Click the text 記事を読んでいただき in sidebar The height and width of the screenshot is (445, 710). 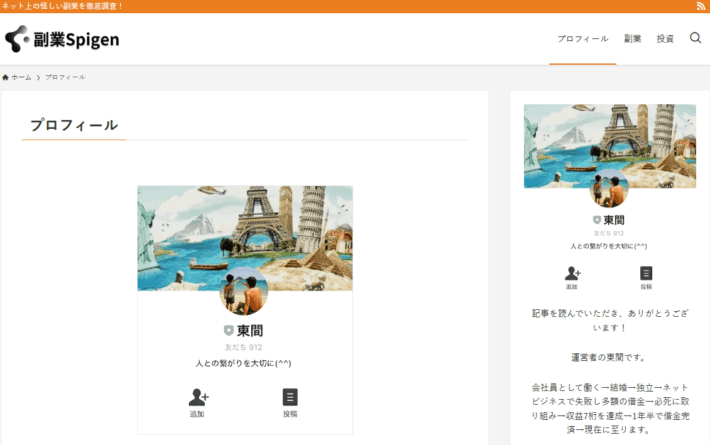[576, 313]
